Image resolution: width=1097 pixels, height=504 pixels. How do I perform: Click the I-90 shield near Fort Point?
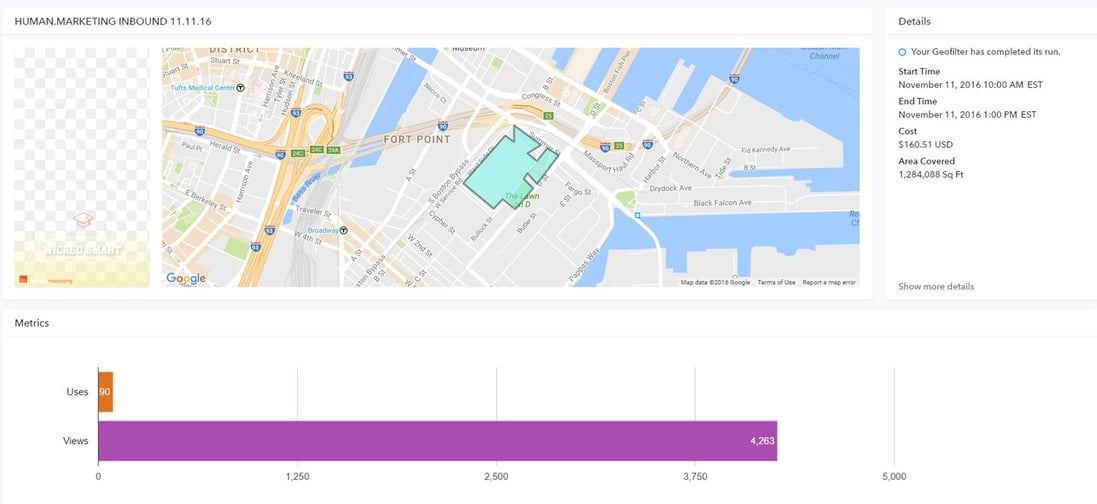click(x=443, y=126)
